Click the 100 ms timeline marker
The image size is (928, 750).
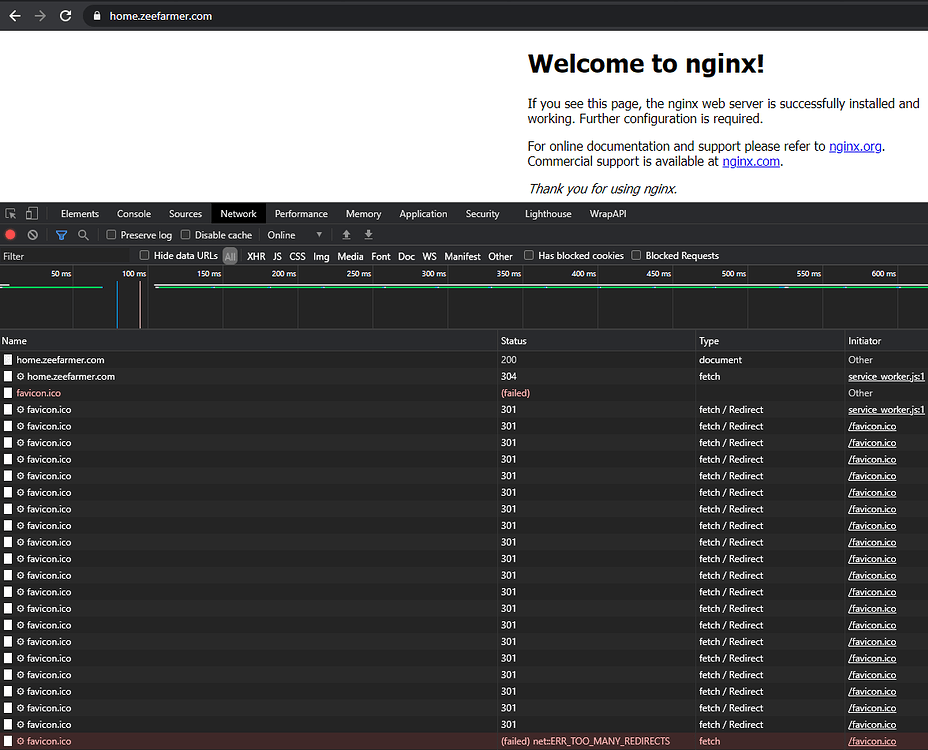pyautogui.click(x=134, y=273)
